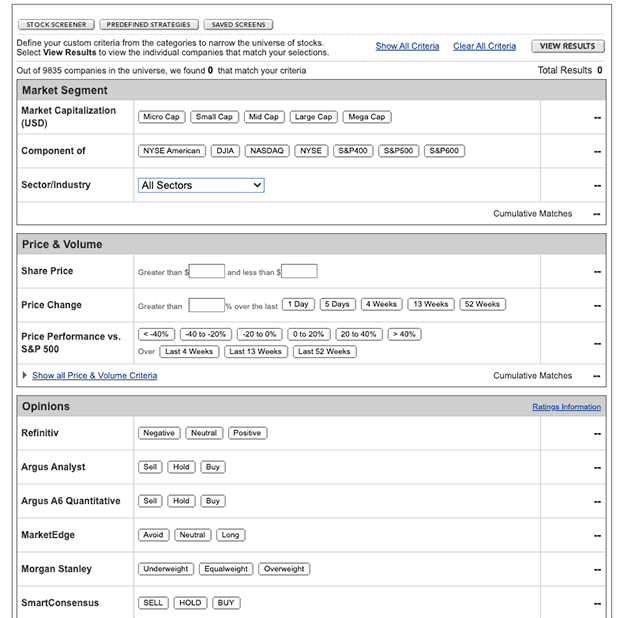Image resolution: width=624 pixels, height=618 pixels.
Task: Type in the Share Price greater-than field
Action: pyautogui.click(x=207, y=271)
